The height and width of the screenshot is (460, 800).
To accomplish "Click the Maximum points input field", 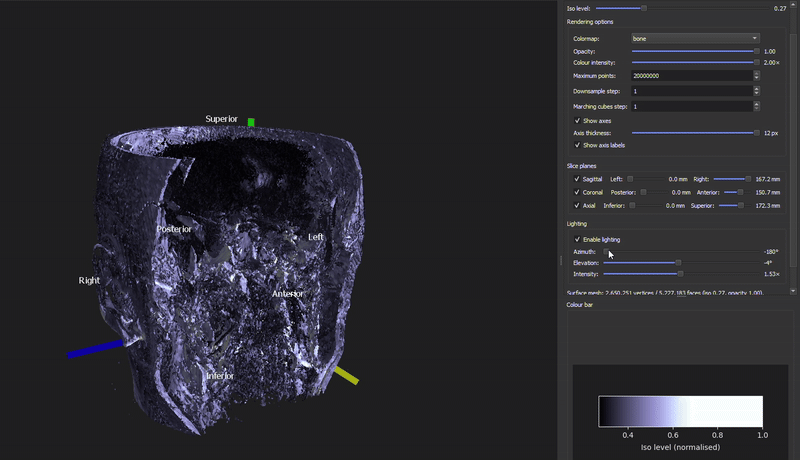I will click(x=690, y=76).
